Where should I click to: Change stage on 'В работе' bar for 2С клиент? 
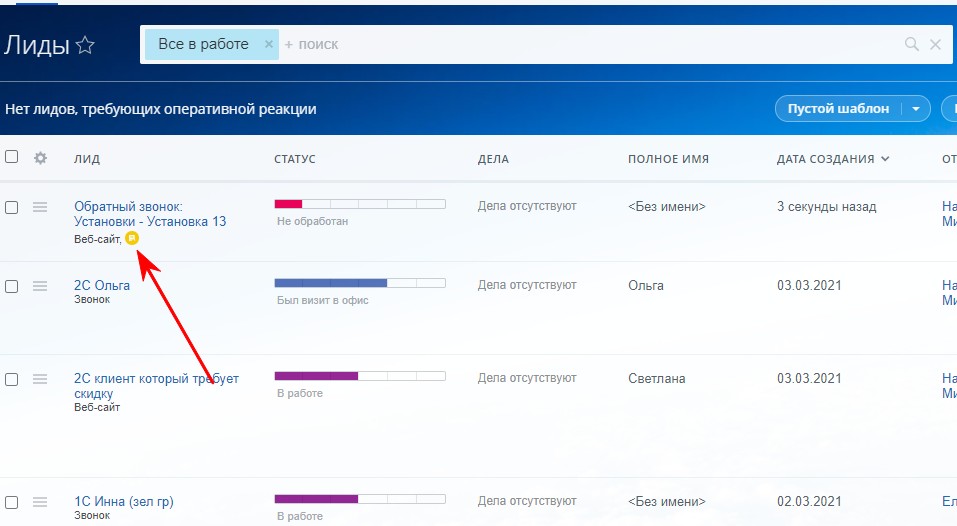click(360, 376)
